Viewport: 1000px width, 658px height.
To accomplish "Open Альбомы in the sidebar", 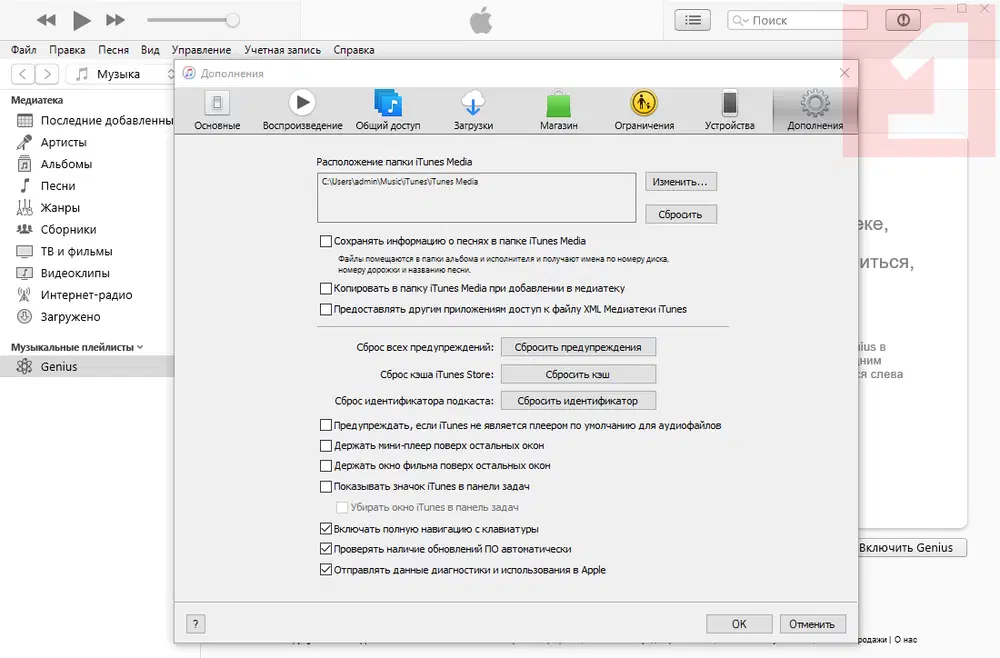I will (87, 164).
